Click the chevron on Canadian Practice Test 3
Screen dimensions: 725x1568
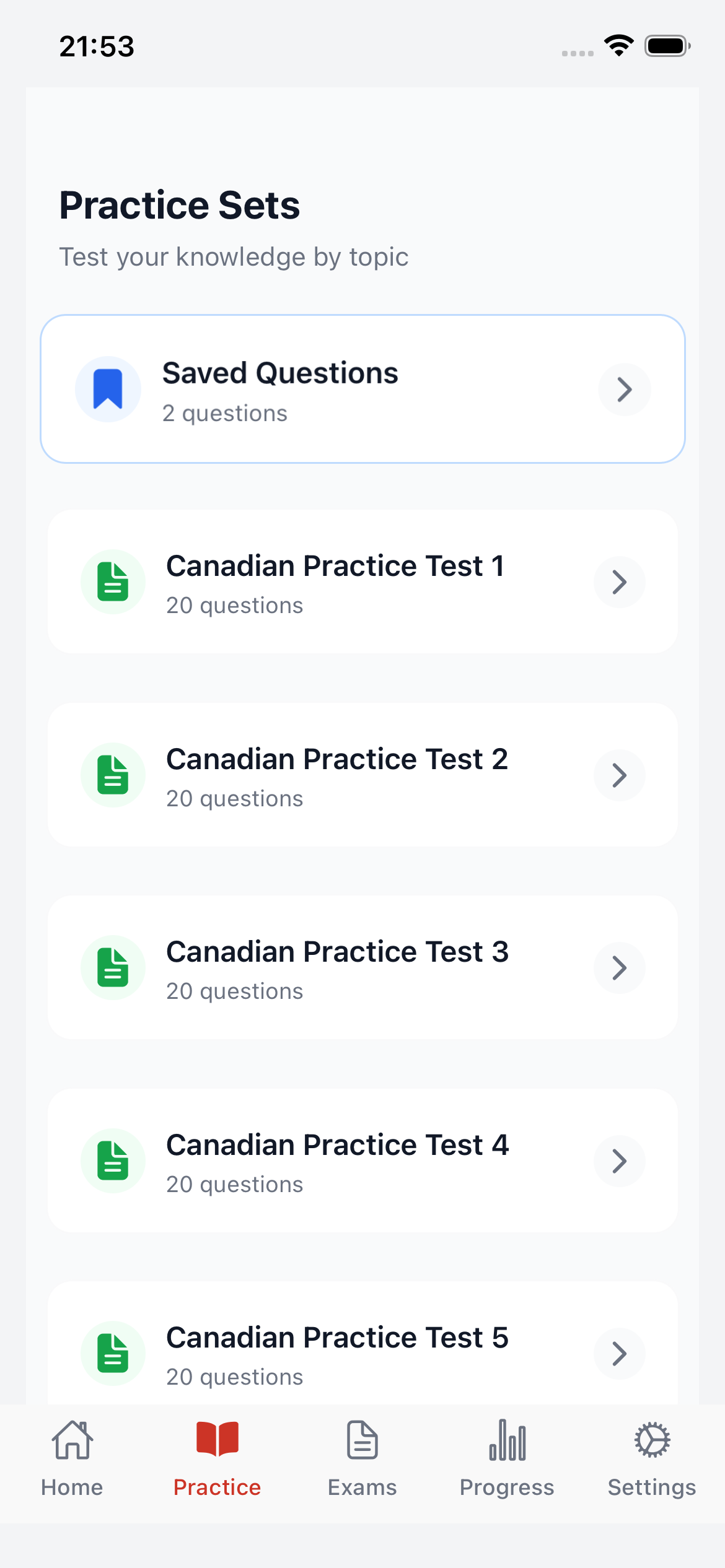pyautogui.click(x=619, y=967)
